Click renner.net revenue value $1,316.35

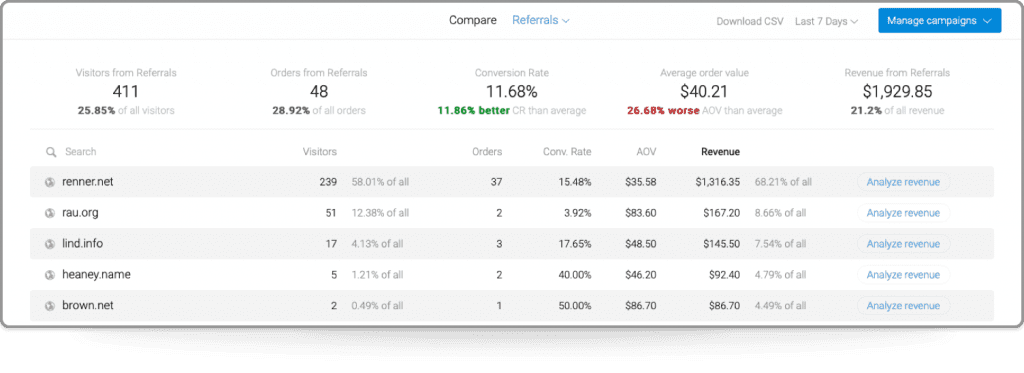point(717,182)
